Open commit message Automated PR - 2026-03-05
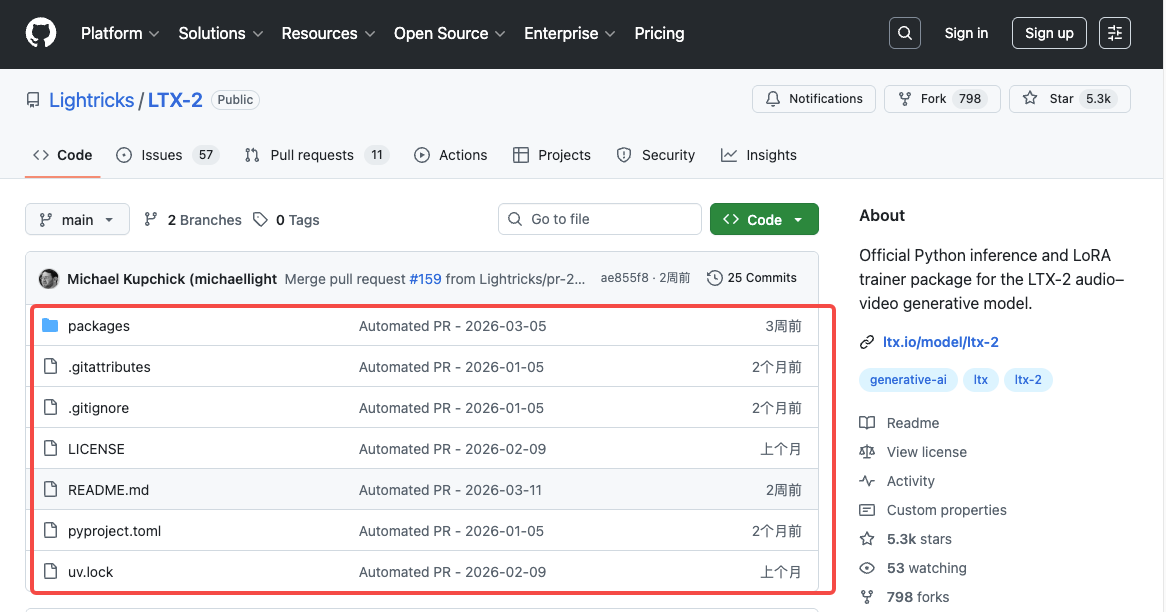Image resolution: width=1166 pixels, height=612 pixels. (x=452, y=326)
